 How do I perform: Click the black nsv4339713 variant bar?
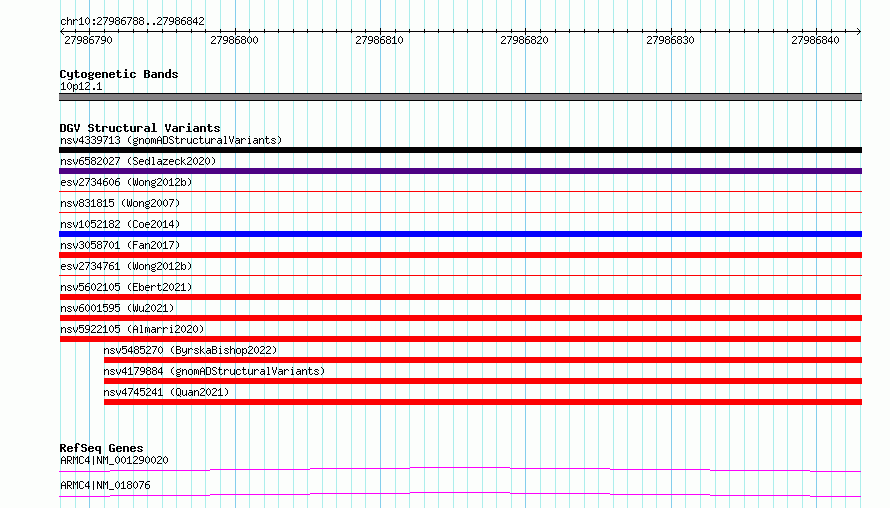coord(460,150)
